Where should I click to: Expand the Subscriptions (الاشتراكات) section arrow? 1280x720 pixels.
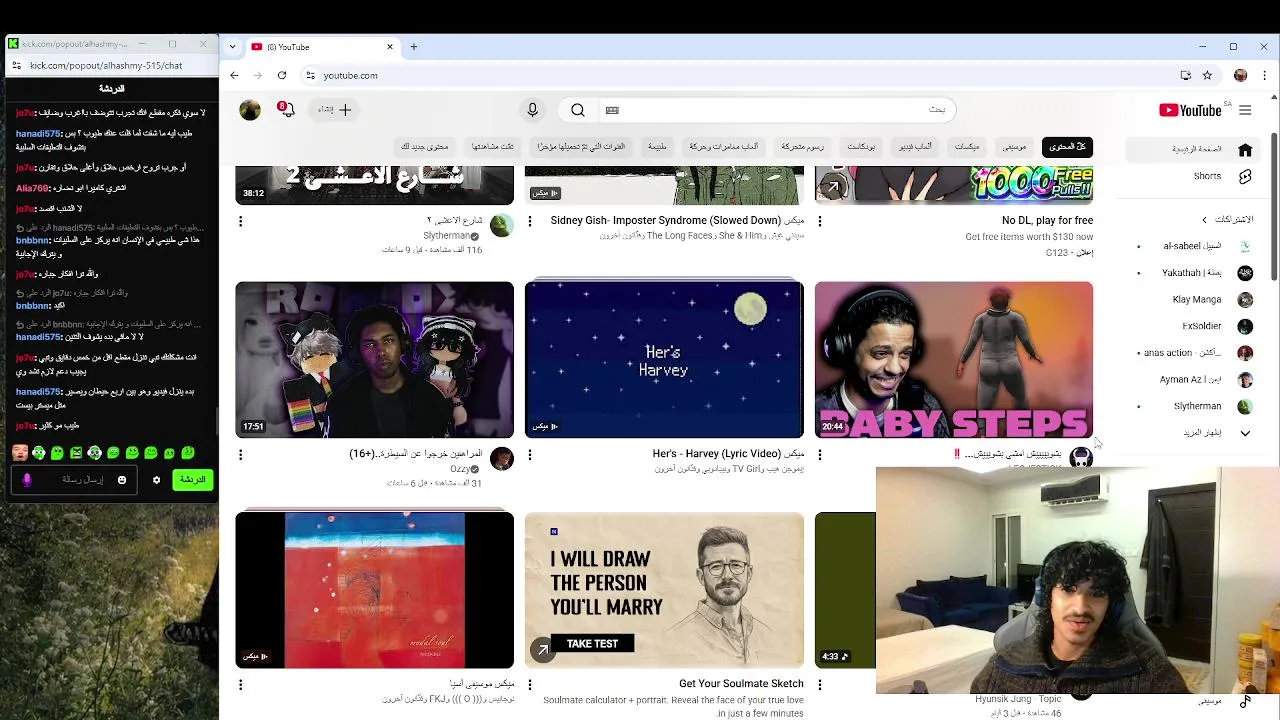1204,220
